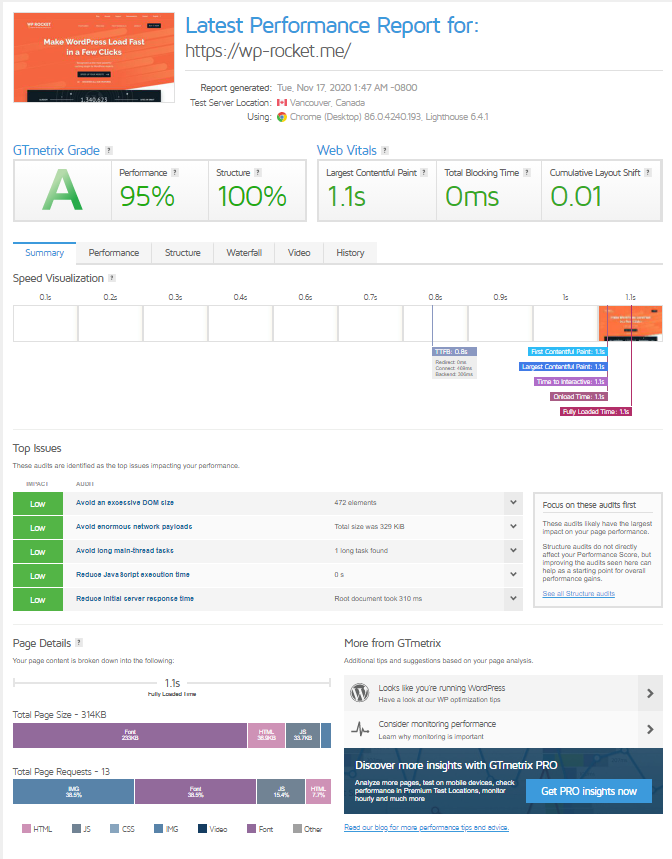
Task: Click the Low impact badge for DOM size
Action: 38,503
